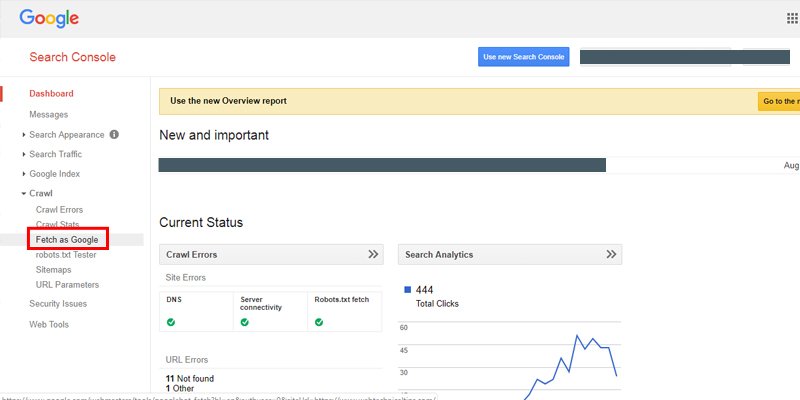This screenshot has width=800, height=400.
Task: Select Fetch as Google
Action: coord(67,240)
